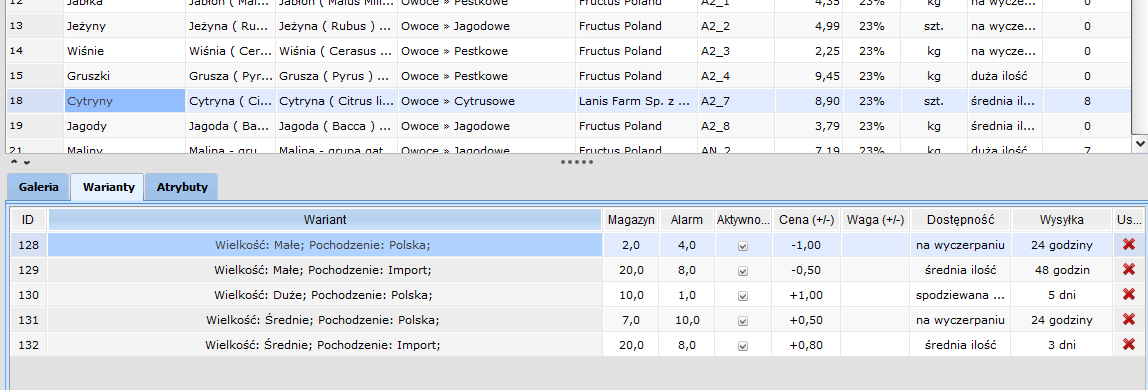
Task: Sort by the Wariant column header
Action: click(325, 220)
